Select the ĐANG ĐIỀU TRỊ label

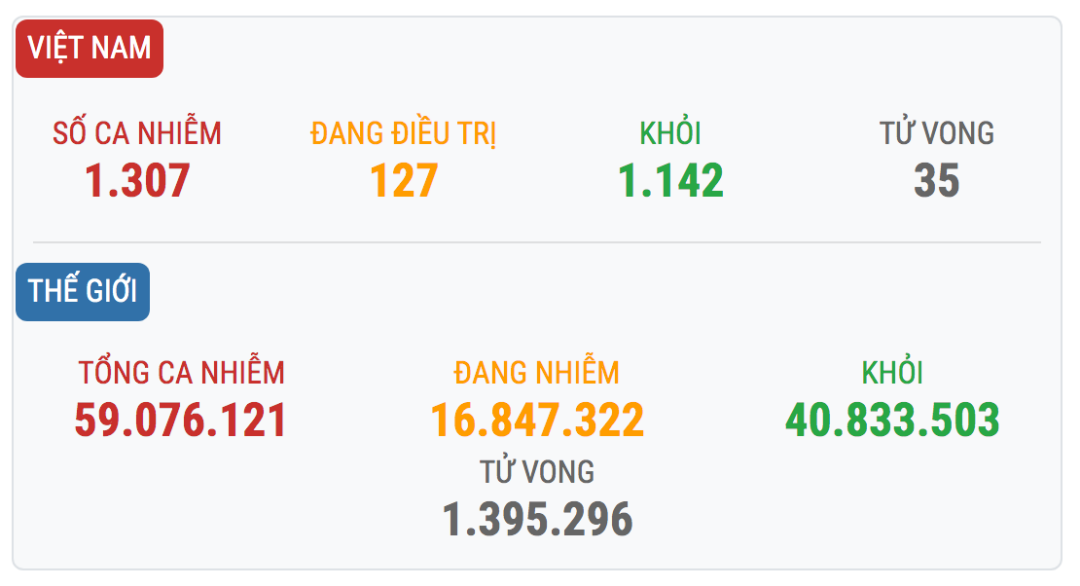coord(403,134)
